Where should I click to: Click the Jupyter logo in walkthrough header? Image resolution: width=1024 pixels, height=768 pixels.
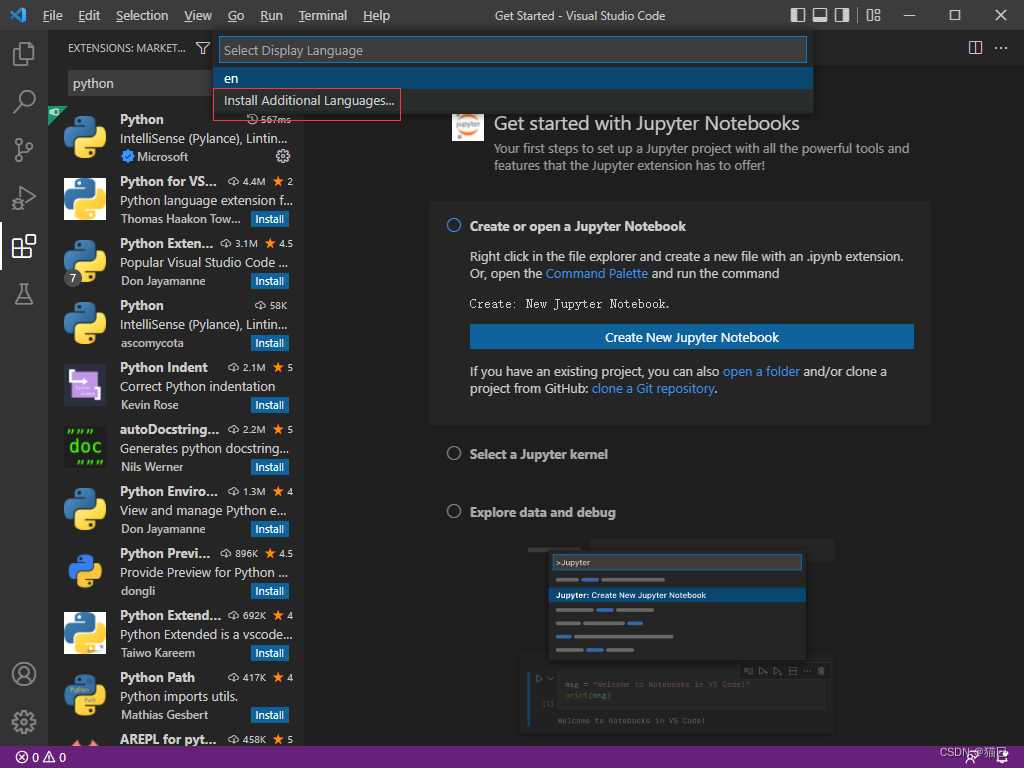coord(468,127)
